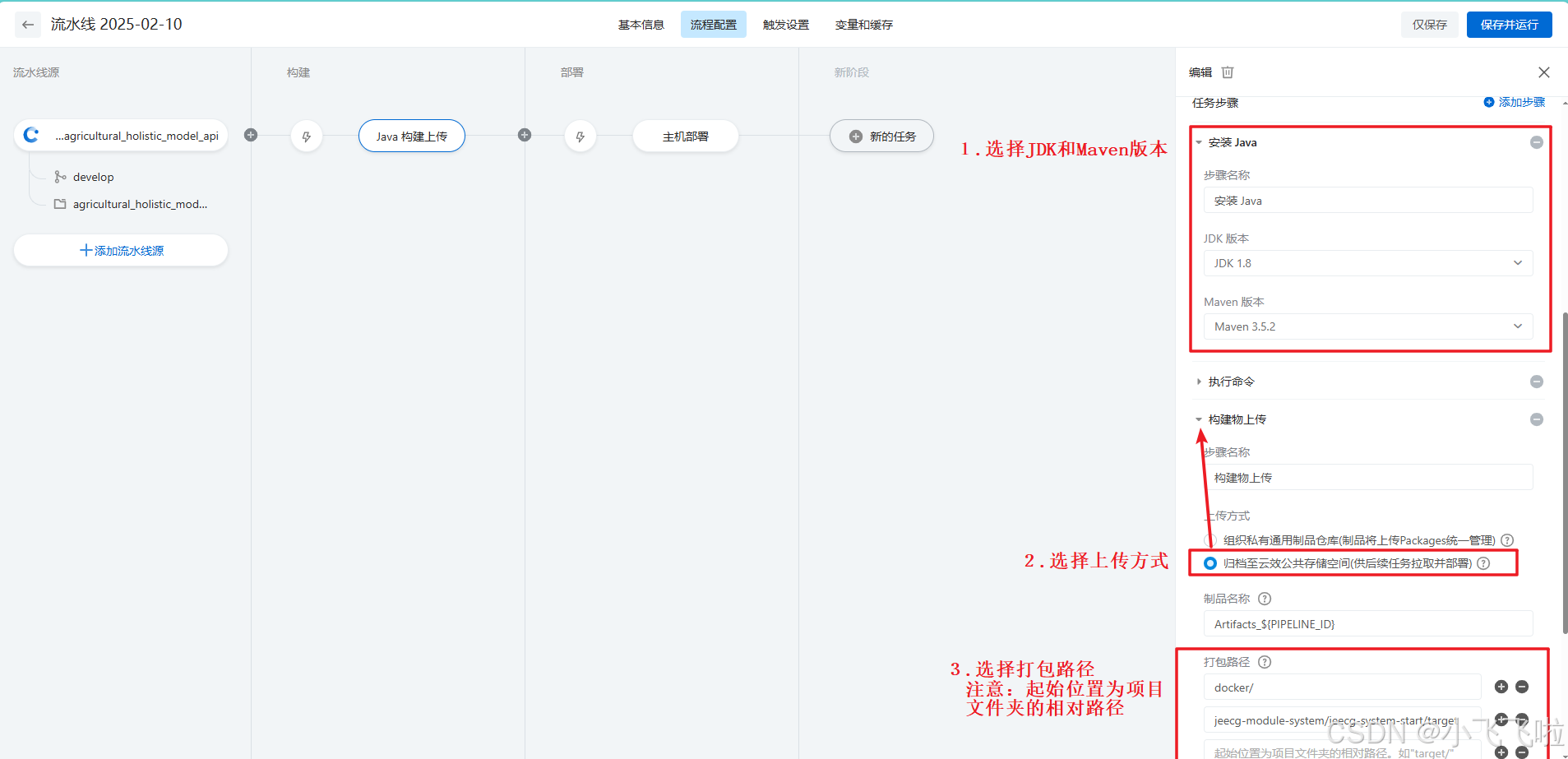This screenshot has height=759, width=1568.
Task: Remove the 执行命令 step via minus icon
Action: (1537, 382)
